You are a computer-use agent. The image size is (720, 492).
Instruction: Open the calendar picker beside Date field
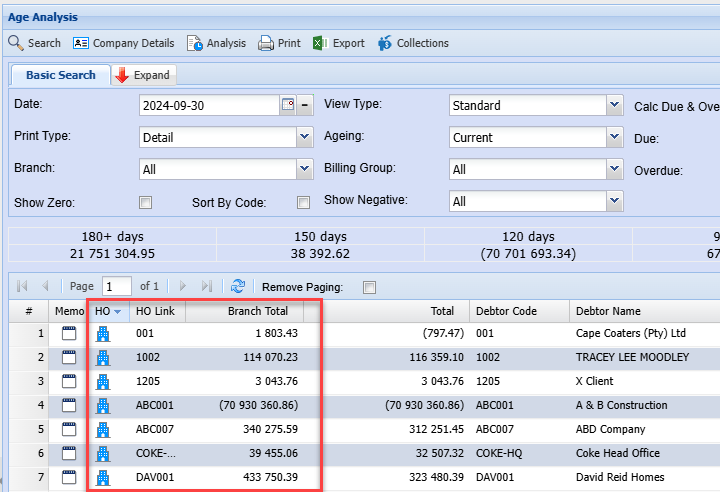pos(288,105)
